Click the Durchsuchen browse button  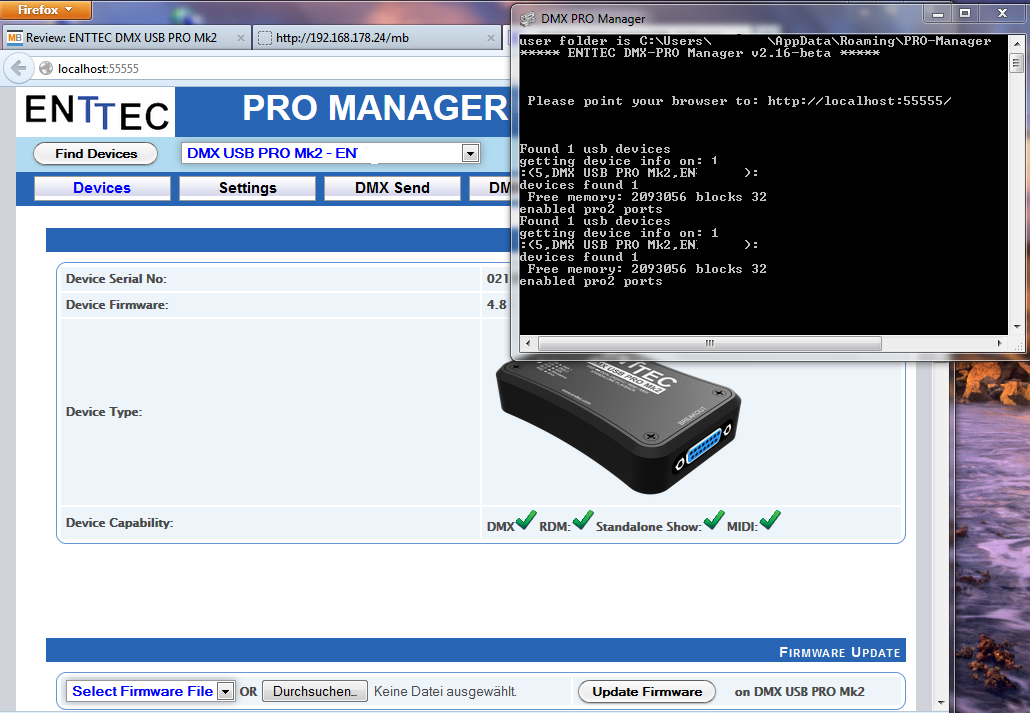coord(315,691)
